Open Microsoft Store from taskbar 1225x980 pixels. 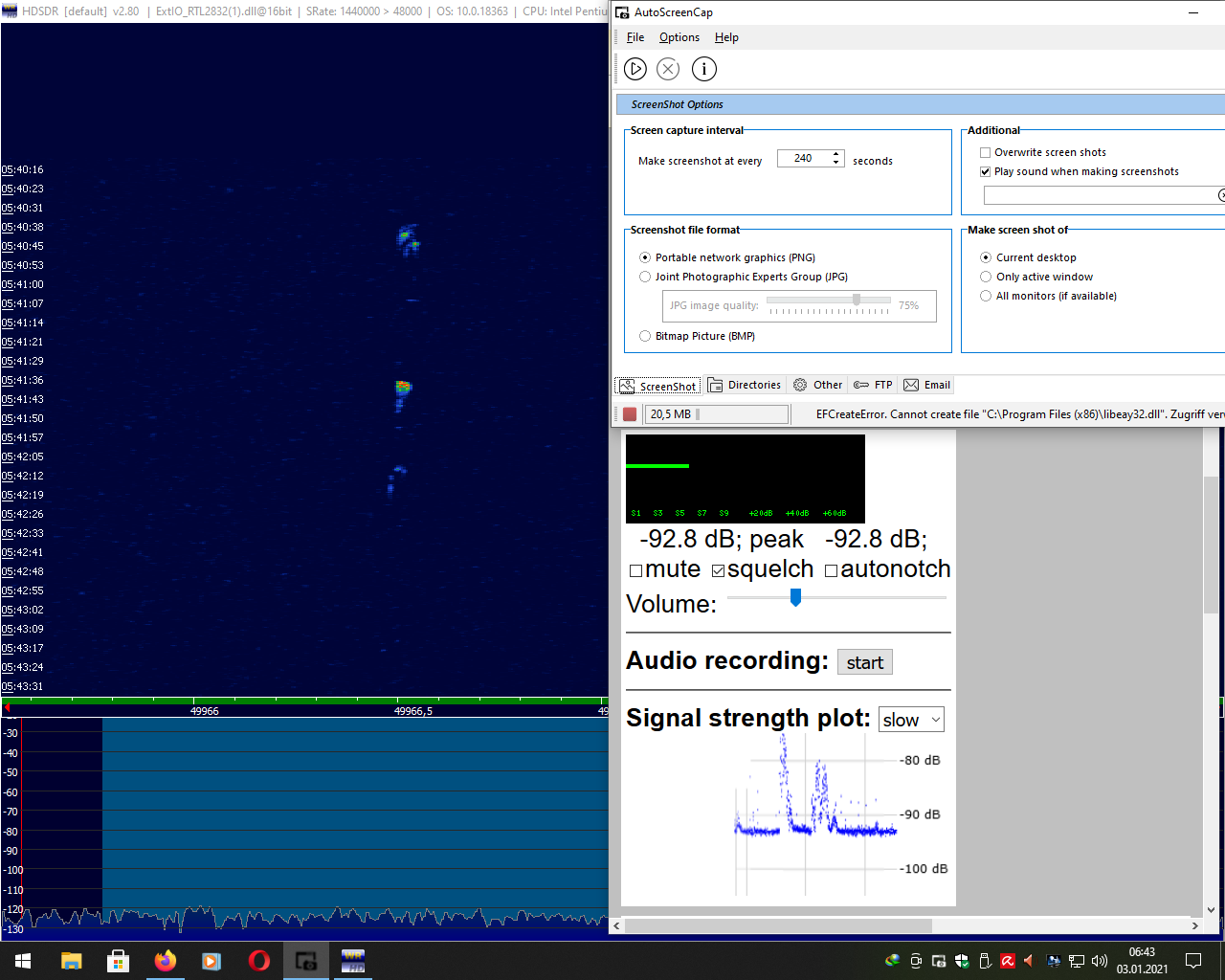pyautogui.click(x=119, y=961)
